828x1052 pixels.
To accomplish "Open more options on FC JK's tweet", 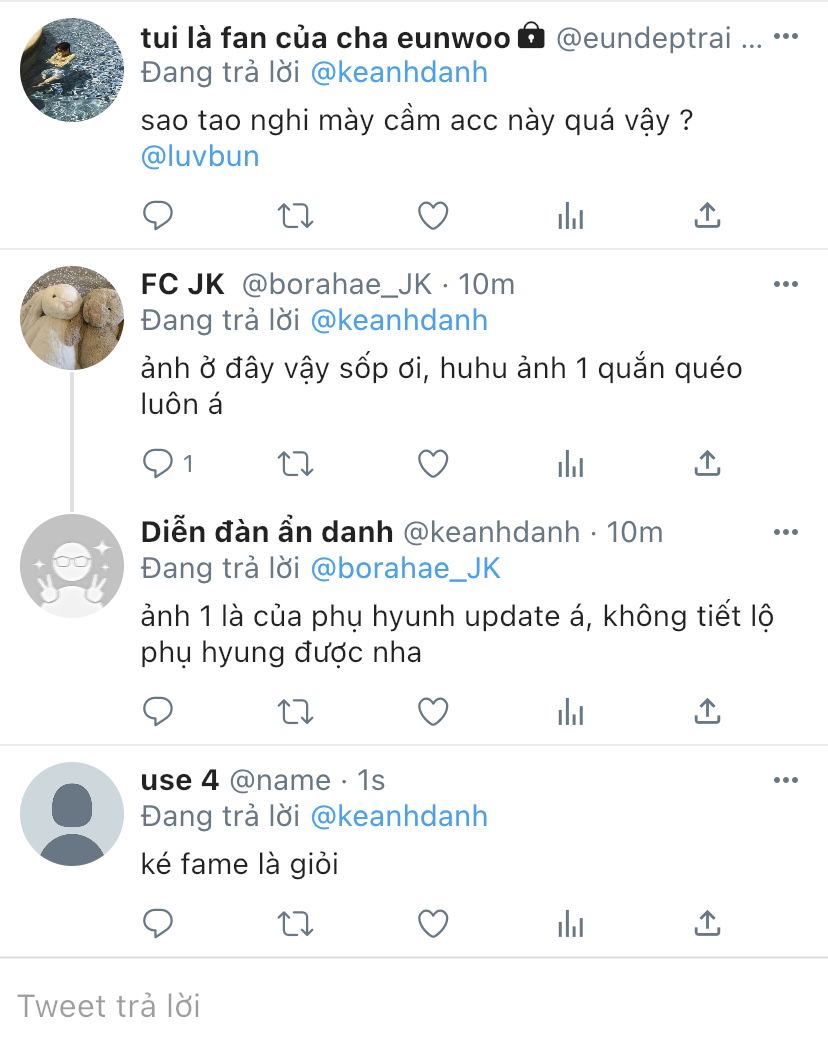I will [786, 284].
